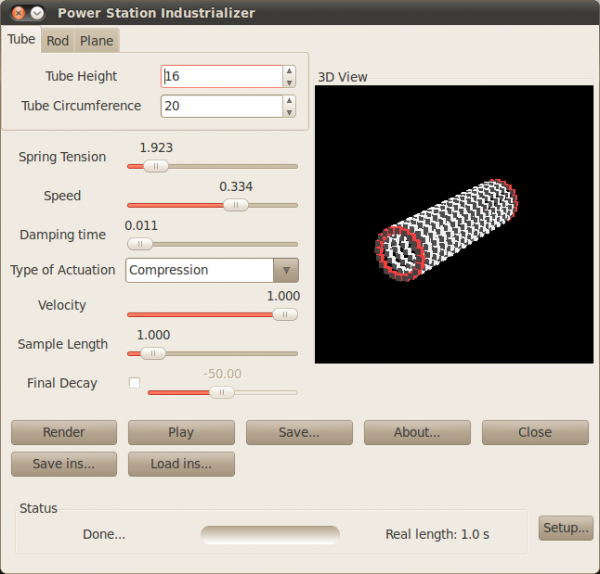The width and height of the screenshot is (600, 574).
Task: Click the Final Decay value -50.00
Action: point(222,374)
